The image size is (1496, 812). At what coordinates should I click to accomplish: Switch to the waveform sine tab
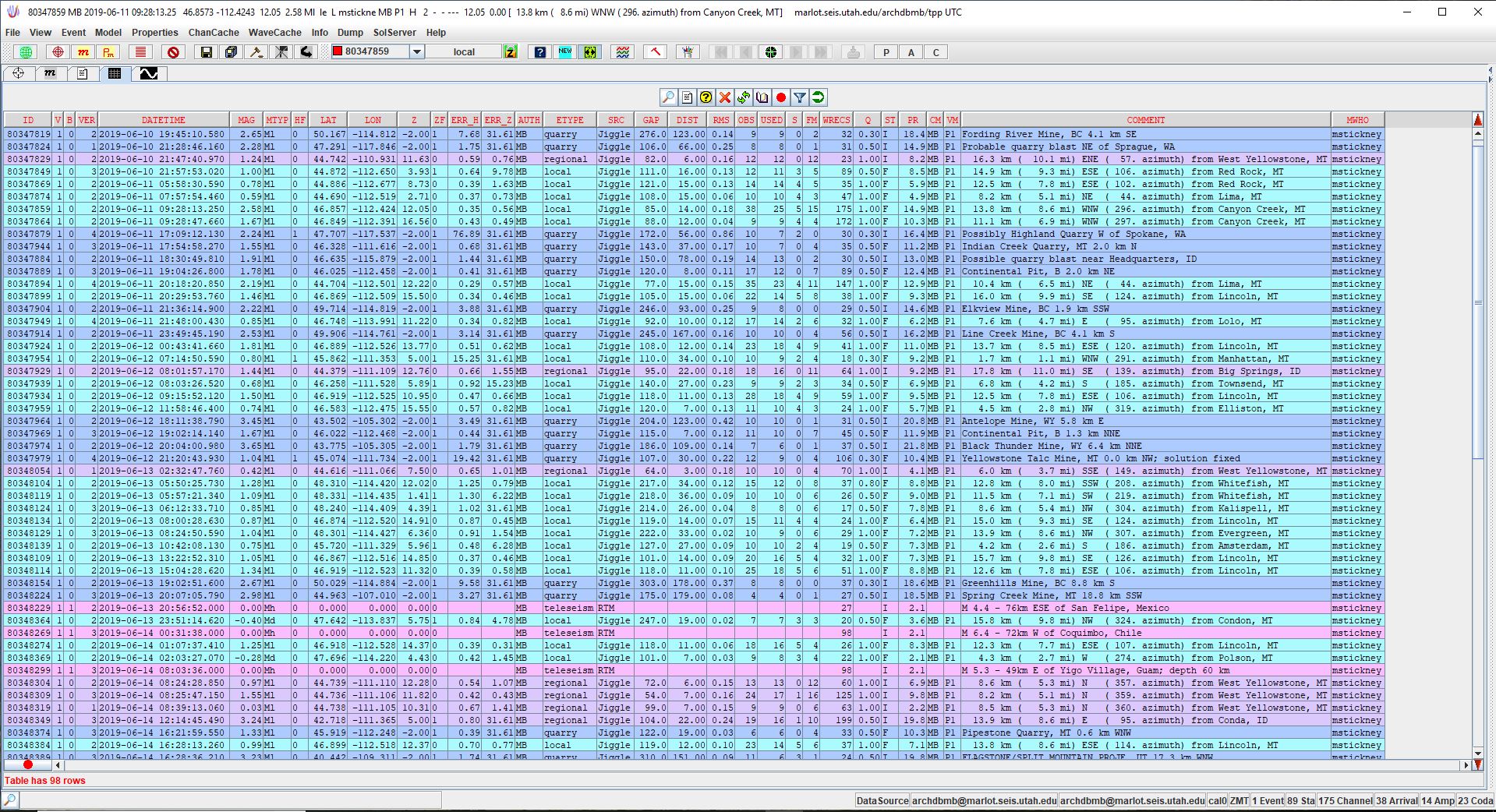pyautogui.click(x=148, y=73)
